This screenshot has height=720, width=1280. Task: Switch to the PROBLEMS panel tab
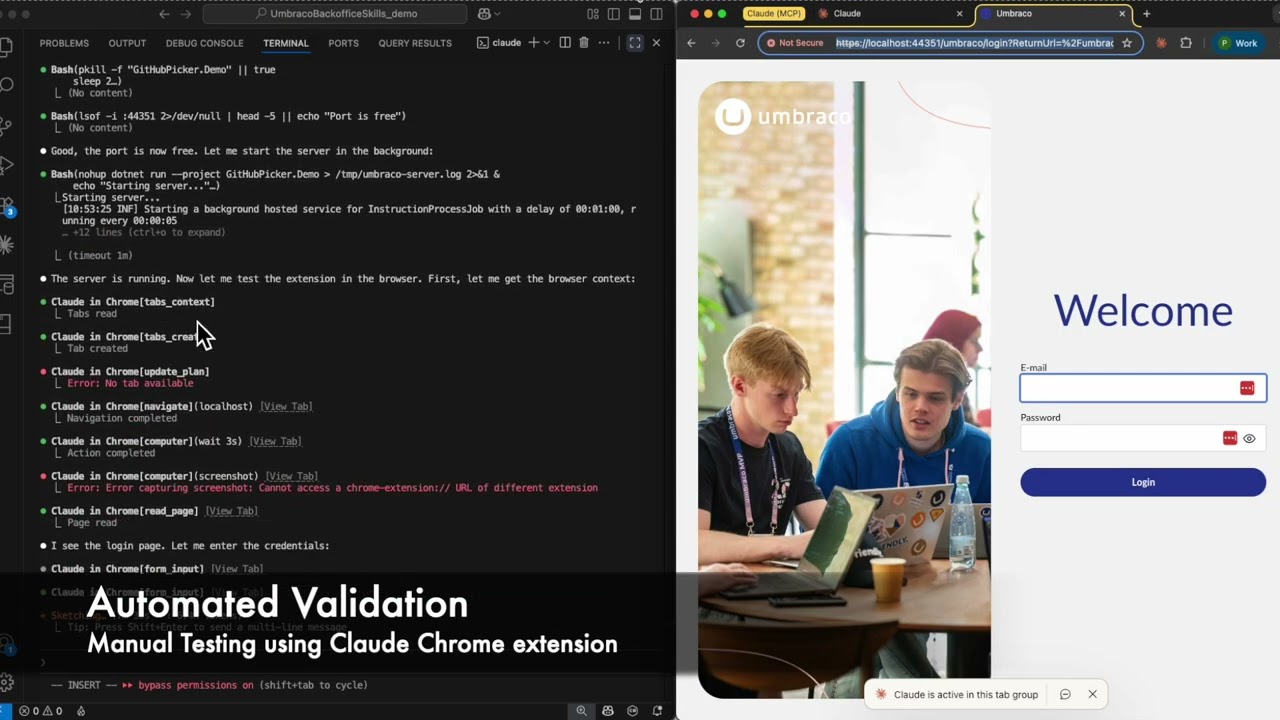(64, 43)
